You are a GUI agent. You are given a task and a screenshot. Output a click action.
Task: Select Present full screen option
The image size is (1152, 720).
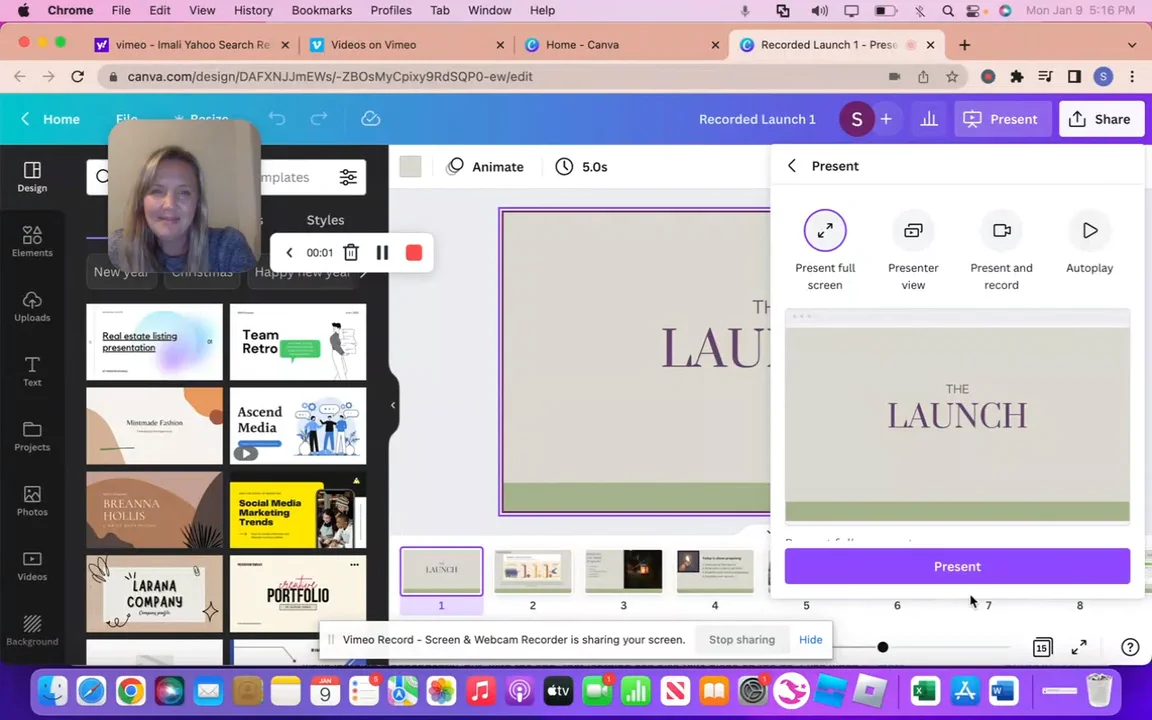click(825, 251)
